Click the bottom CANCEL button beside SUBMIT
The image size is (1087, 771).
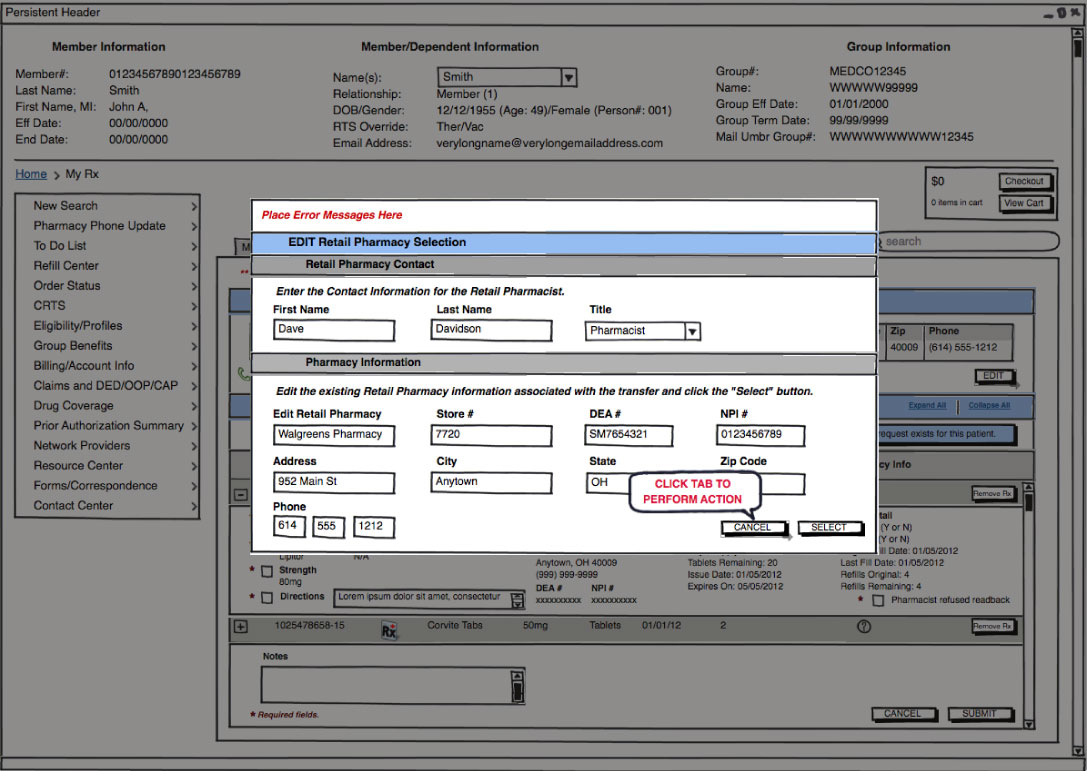click(903, 714)
